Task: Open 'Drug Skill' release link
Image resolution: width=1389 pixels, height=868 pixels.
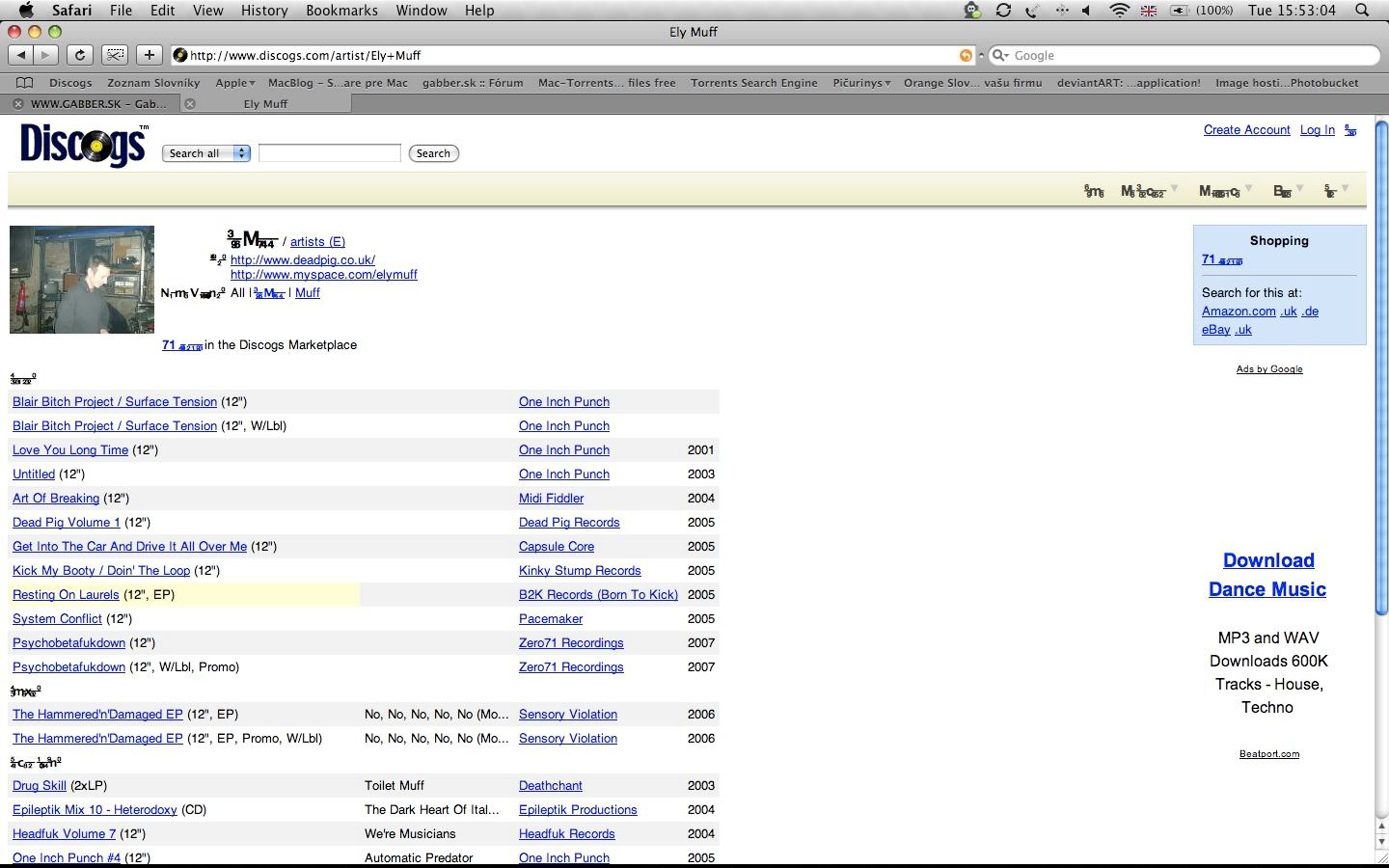Action: coord(40,786)
